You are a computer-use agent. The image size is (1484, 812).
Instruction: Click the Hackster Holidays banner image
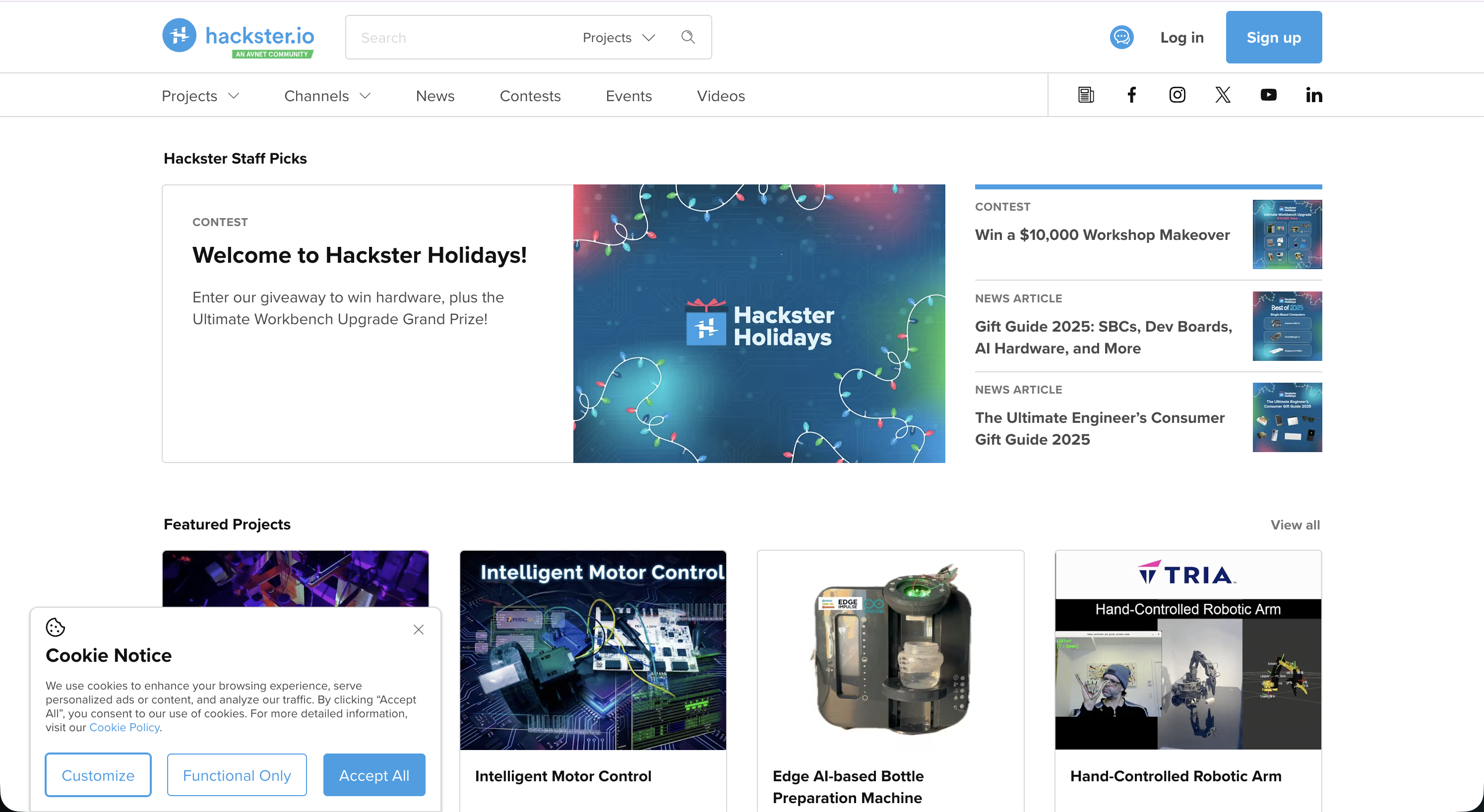(759, 323)
